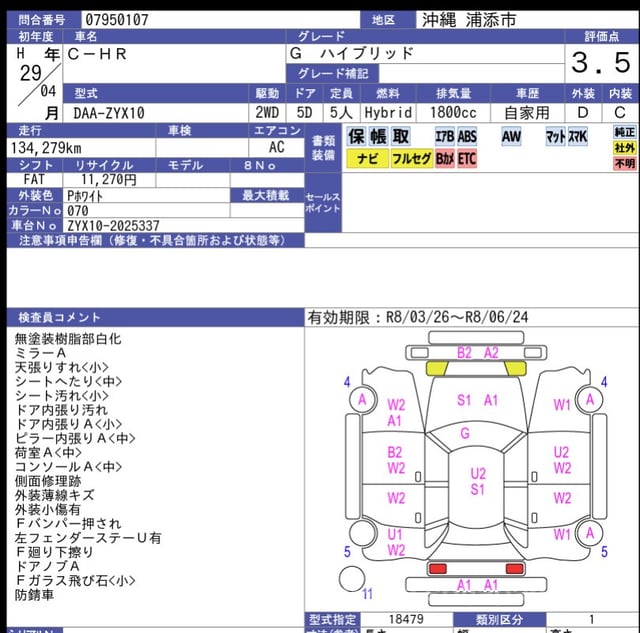Click the spare tire circle labeled 11
This screenshot has width=640, height=633.
(x=352, y=578)
